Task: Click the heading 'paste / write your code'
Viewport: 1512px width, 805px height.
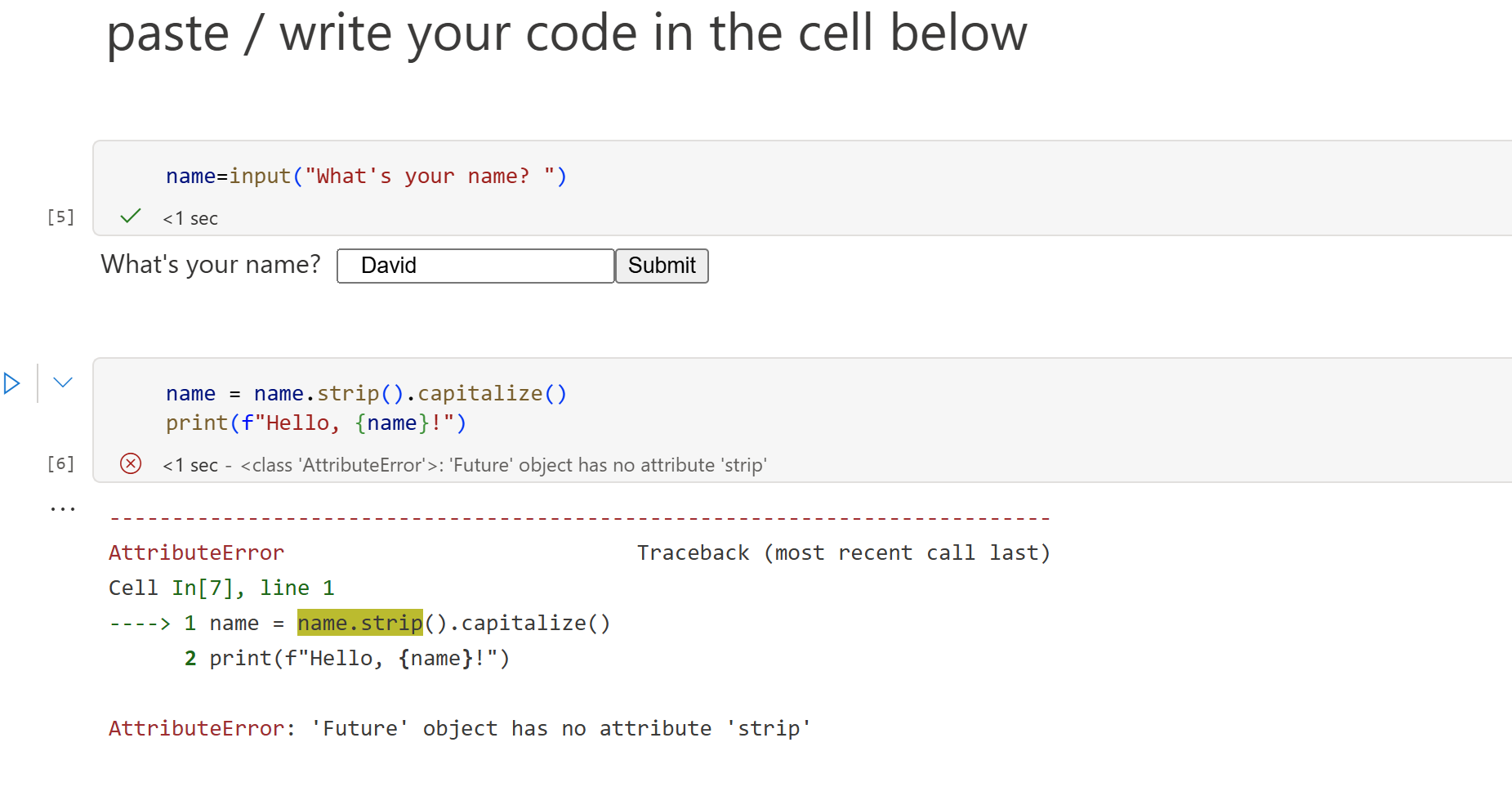Action: 567,34
